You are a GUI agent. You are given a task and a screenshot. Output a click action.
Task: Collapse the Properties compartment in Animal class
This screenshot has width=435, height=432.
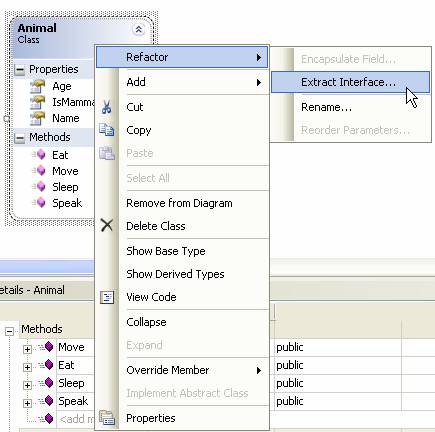tap(20, 70)
